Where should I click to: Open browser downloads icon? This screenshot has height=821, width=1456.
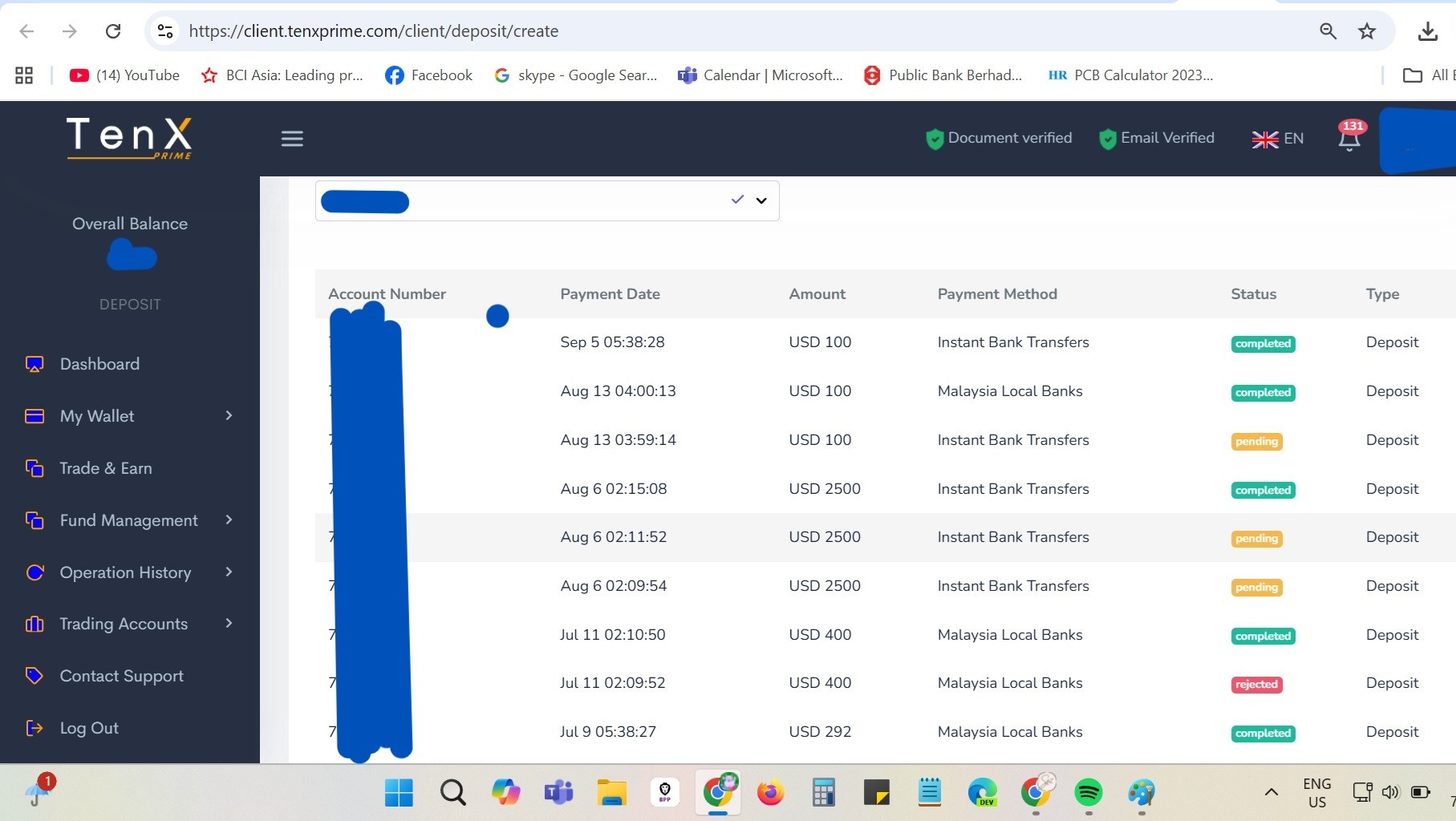(1427, 31)
